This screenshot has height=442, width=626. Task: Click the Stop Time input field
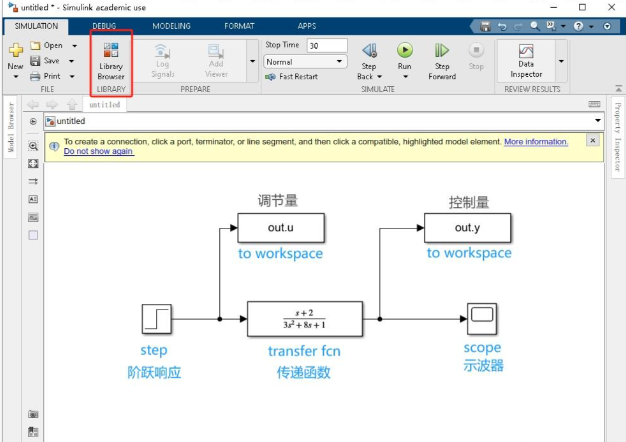[326, 46]
